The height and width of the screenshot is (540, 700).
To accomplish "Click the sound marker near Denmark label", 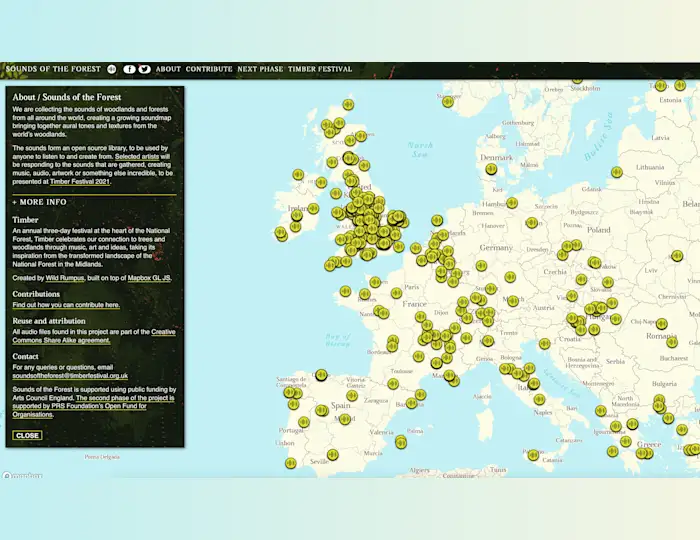I will pos(491,169).
